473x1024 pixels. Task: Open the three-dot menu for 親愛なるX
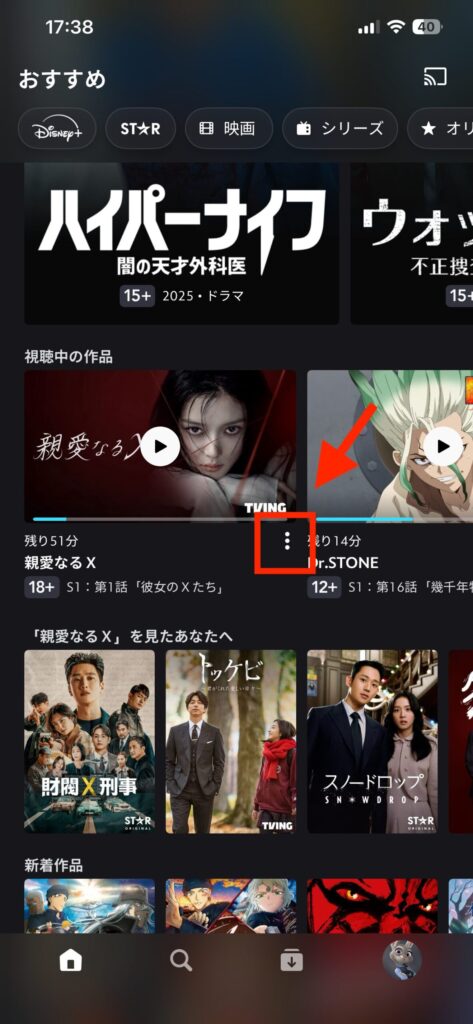(287, 541)
